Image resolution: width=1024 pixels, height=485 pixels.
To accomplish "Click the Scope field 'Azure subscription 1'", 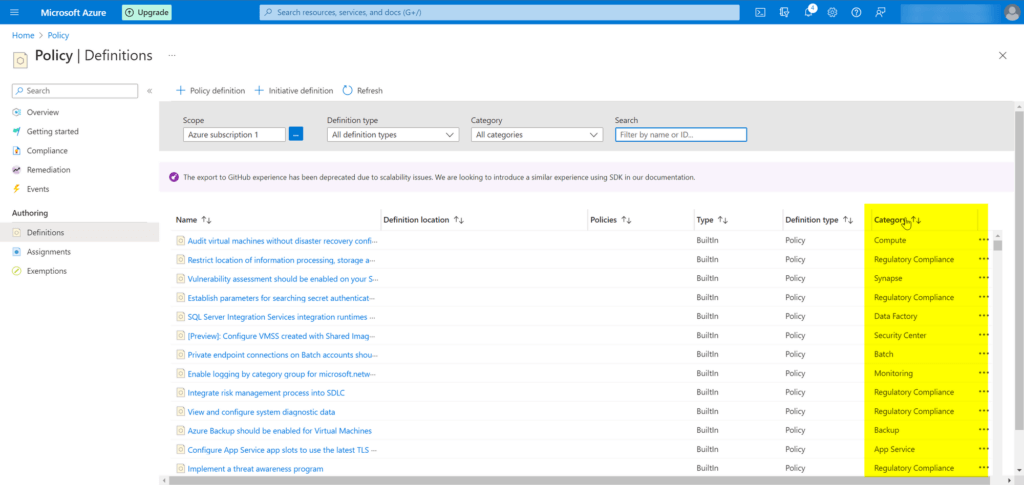I will click(234, 134).
